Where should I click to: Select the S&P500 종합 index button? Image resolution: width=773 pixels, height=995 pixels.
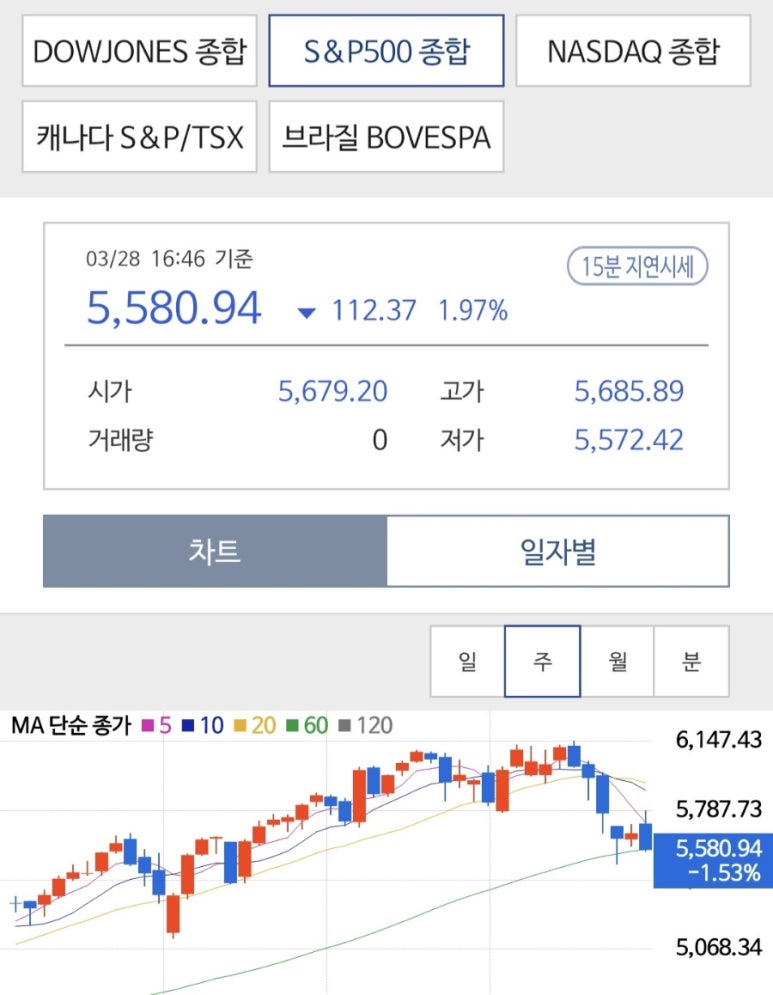tap(386, 51)
